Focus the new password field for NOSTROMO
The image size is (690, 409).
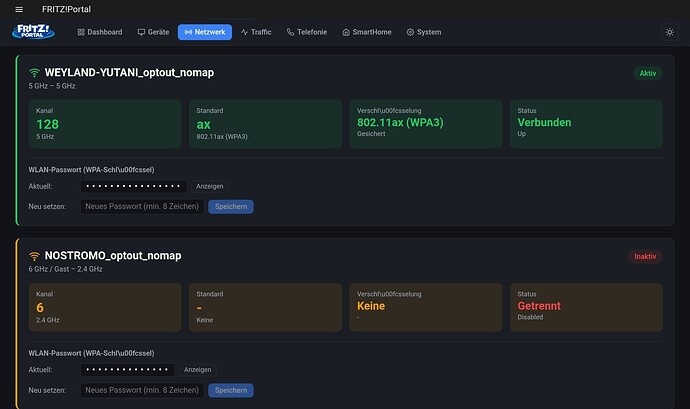click(142, 390)
